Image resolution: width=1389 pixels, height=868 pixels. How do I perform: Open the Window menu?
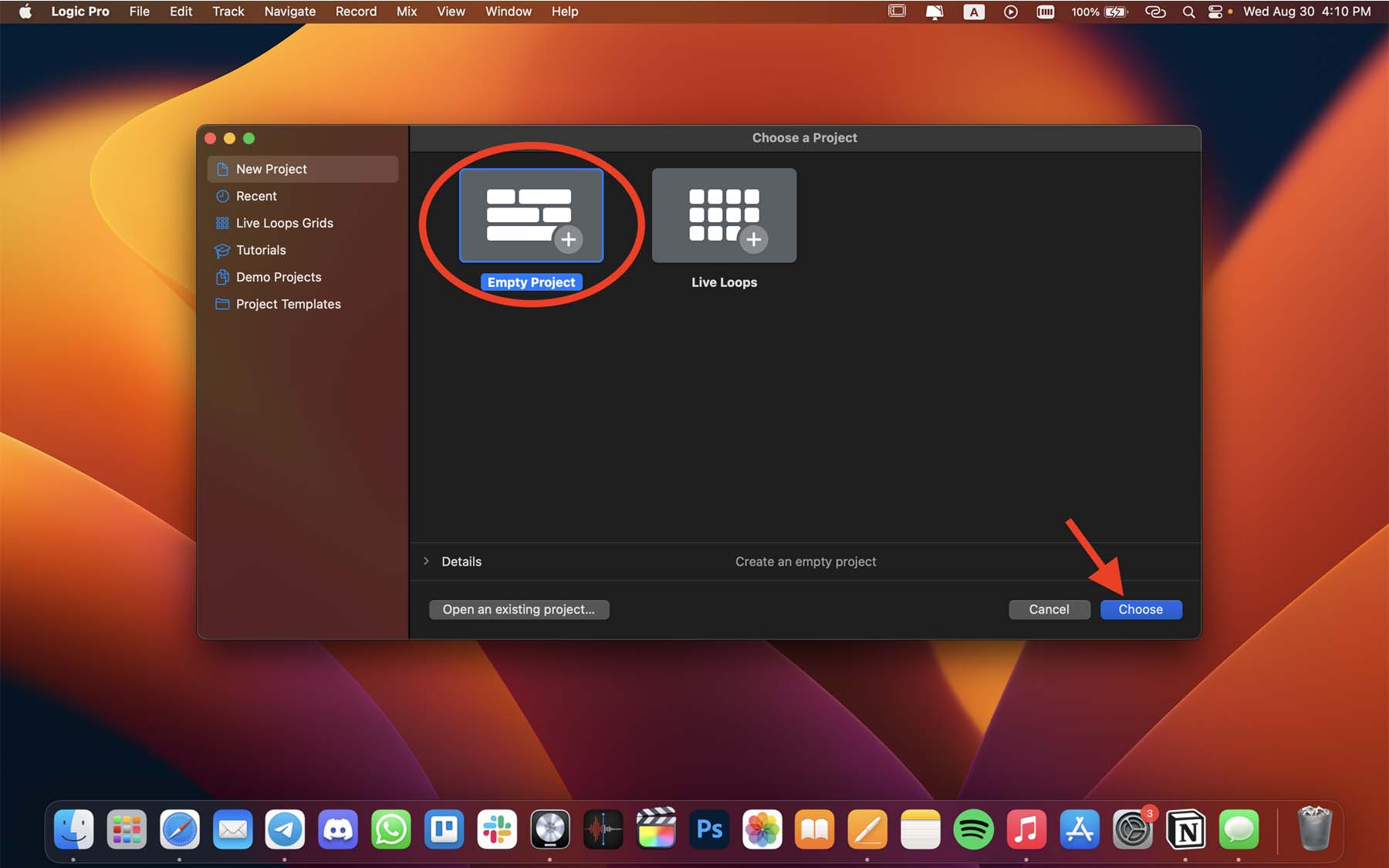coord(509,12)
